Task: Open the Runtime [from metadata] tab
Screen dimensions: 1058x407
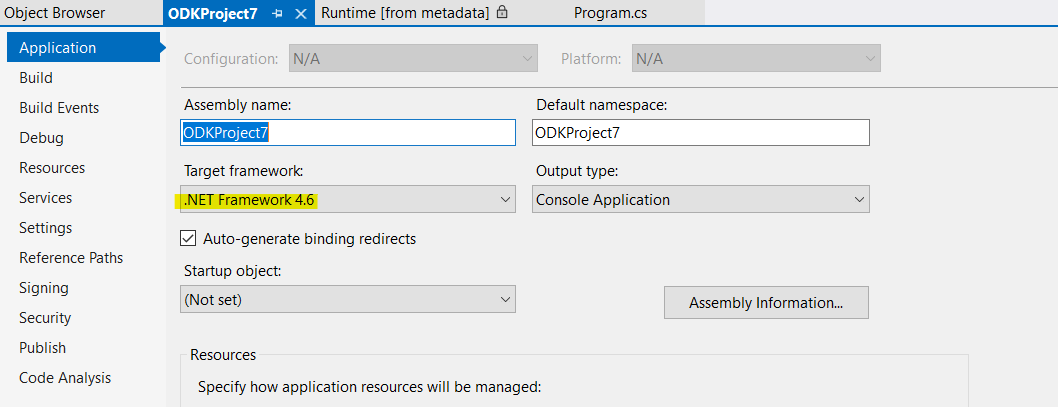Action: tap(405, 13)
